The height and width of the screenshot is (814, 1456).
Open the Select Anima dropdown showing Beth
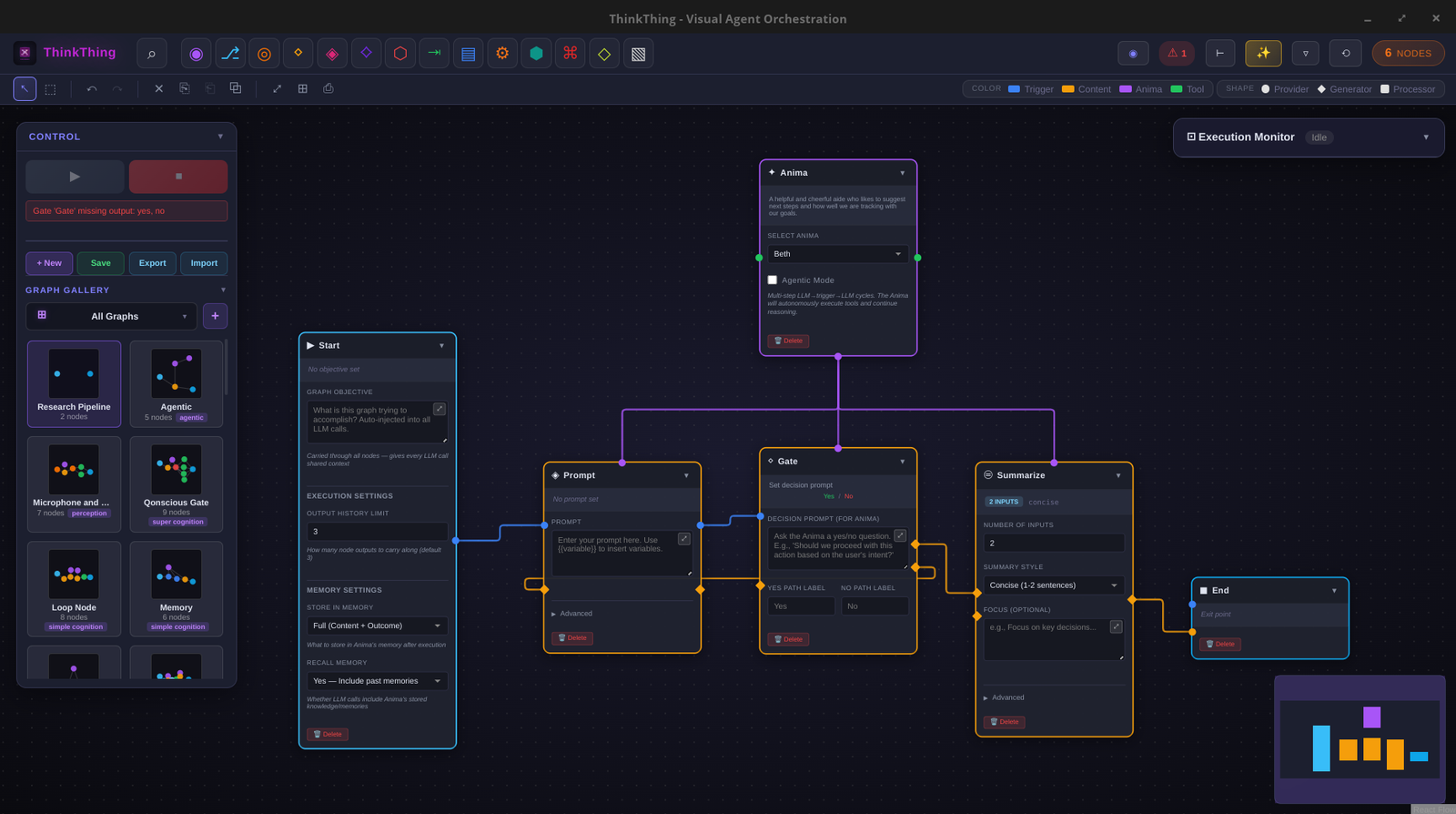click(x=837, y=254)
